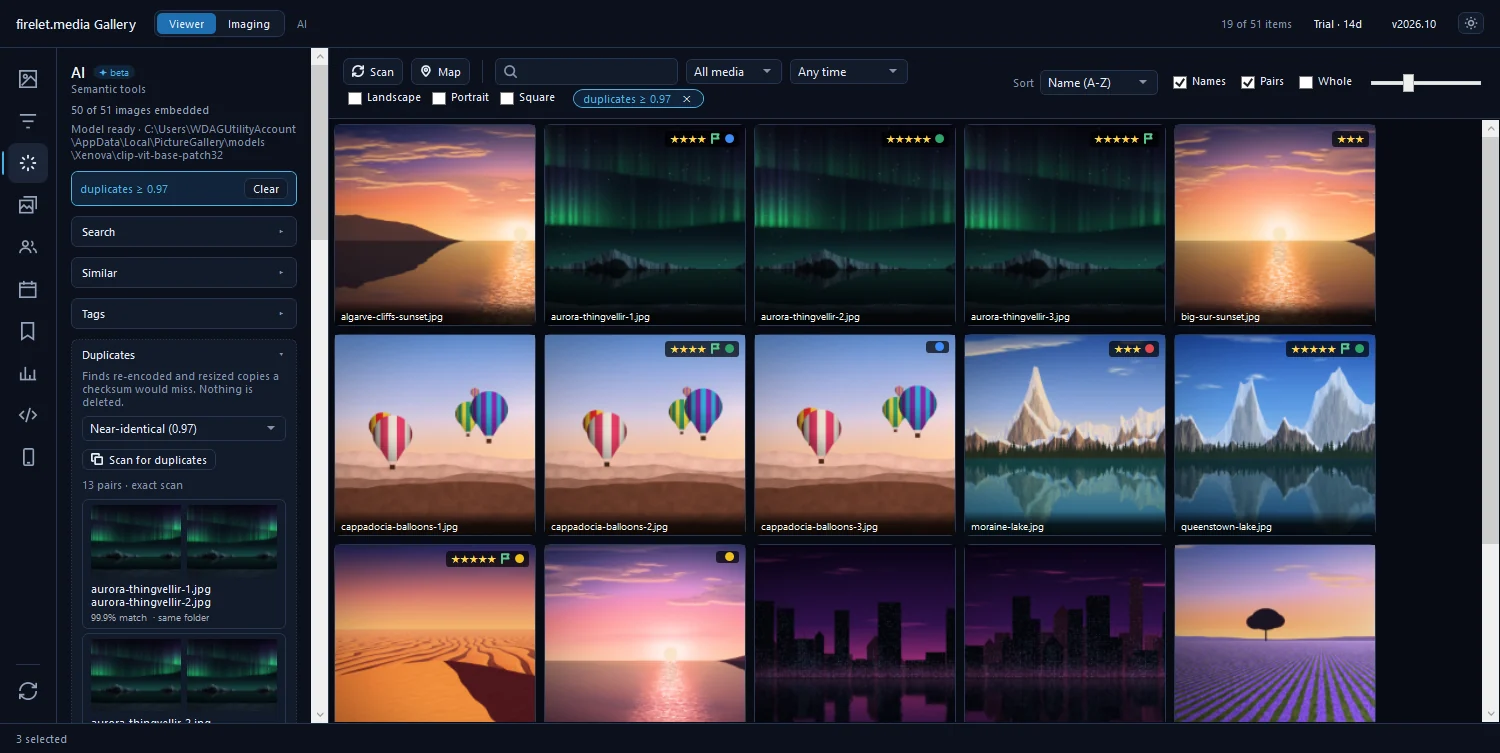Click the Scan toolbar button
Image resolution: width=1500 pixels, height=753 pixels.
pos(373,72)
